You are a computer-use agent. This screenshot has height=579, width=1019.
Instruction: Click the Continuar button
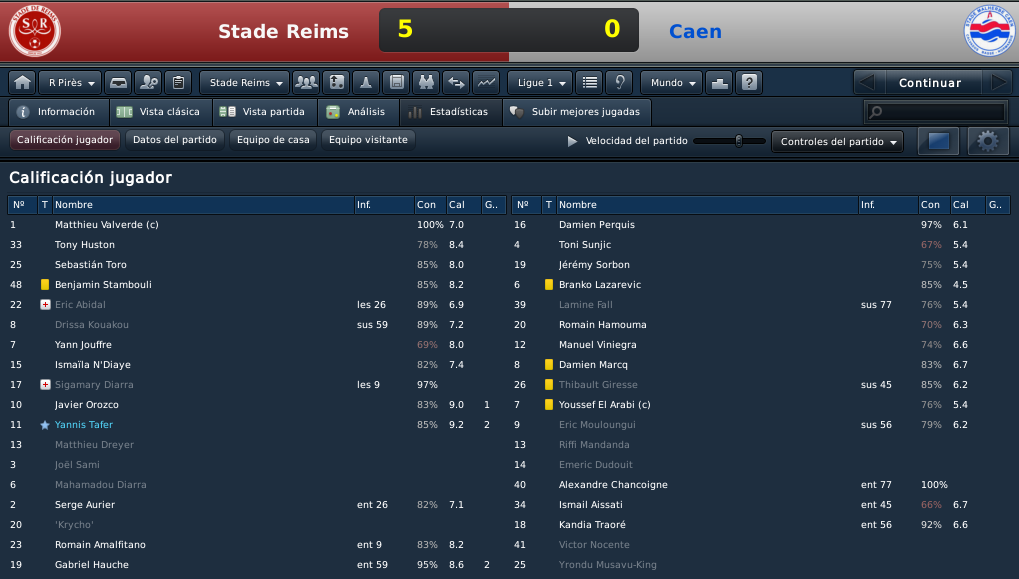pos(930,83)
